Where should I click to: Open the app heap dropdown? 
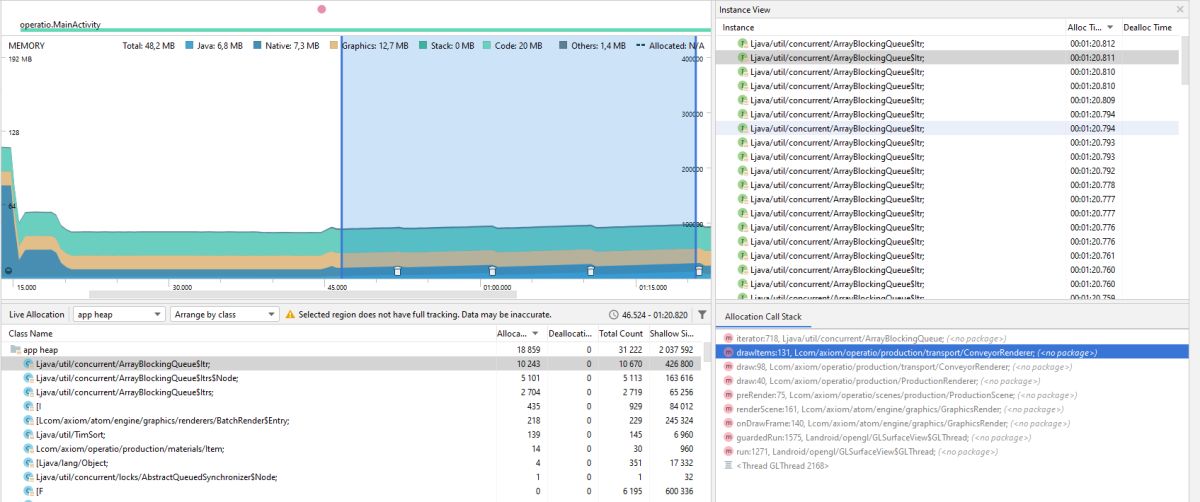tap(119, 314)
